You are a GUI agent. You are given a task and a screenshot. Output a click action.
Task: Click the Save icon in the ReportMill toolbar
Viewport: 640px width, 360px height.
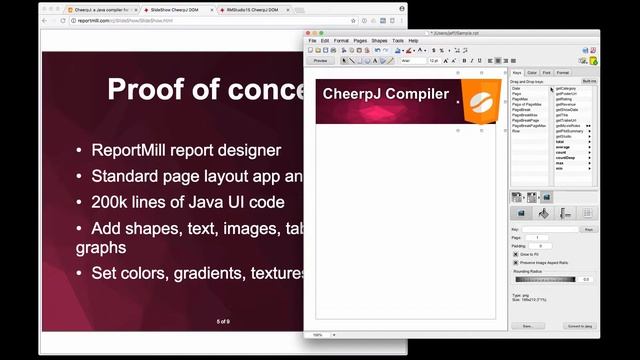tap(326, 50)
